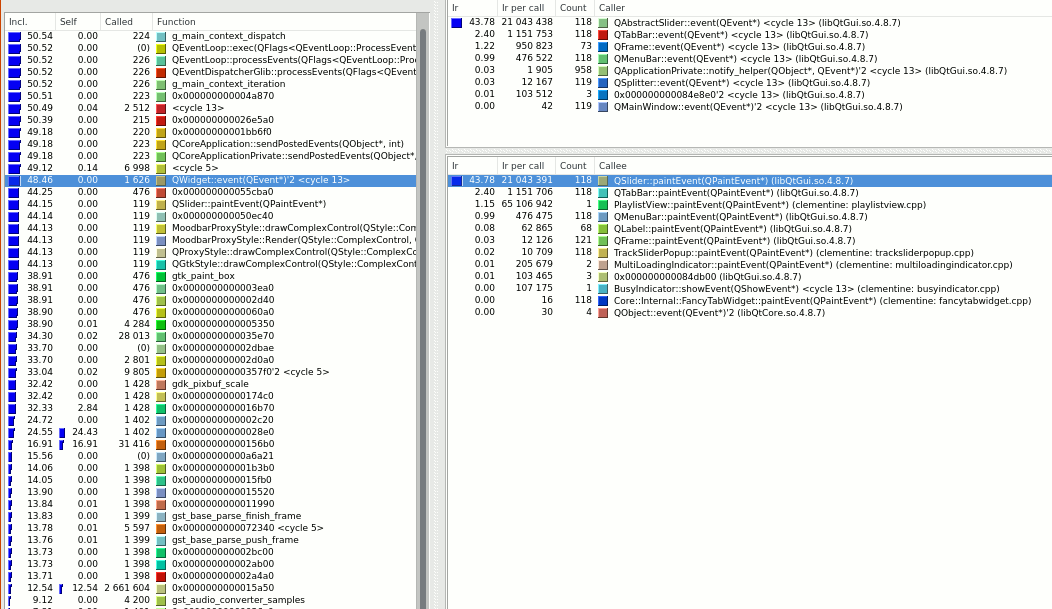Click the icon beside gst_audio_converter_samples
Screen dimensions: 1052x609
pos(161,600)
